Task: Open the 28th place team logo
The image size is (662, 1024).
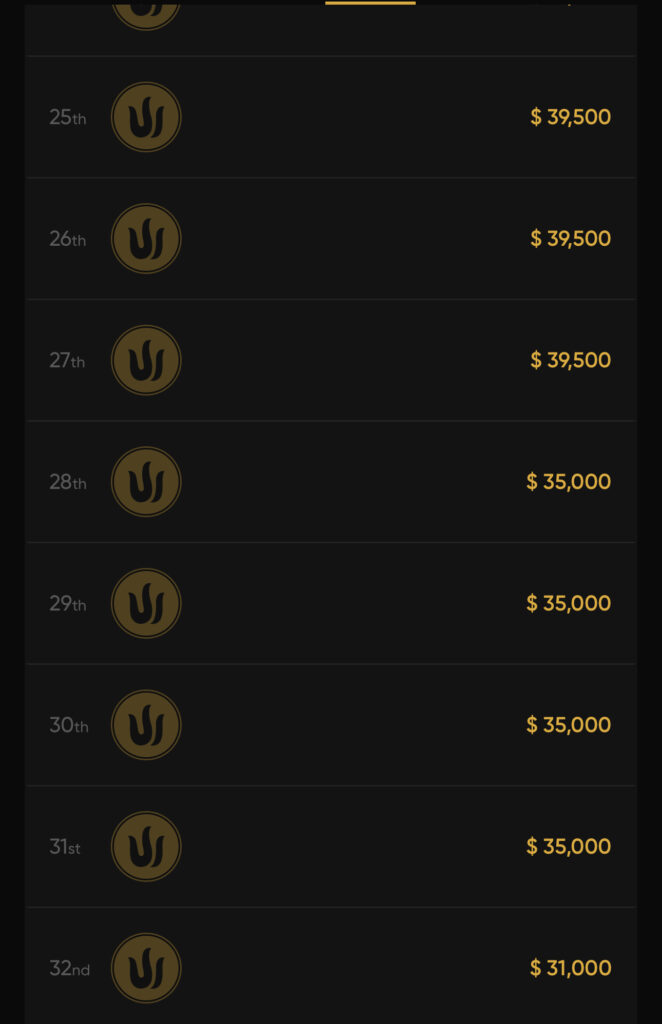Action: pyautogui.click(x=146, y=482)
